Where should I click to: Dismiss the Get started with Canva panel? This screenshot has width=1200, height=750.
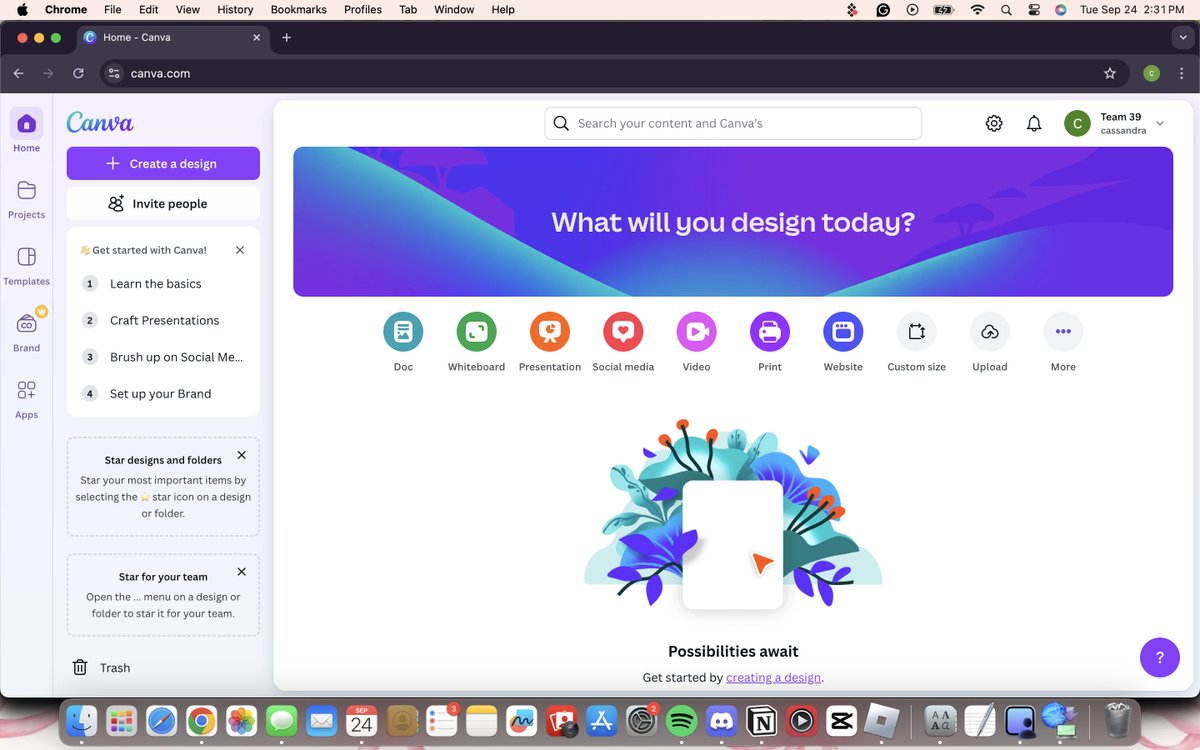(240, 250)
